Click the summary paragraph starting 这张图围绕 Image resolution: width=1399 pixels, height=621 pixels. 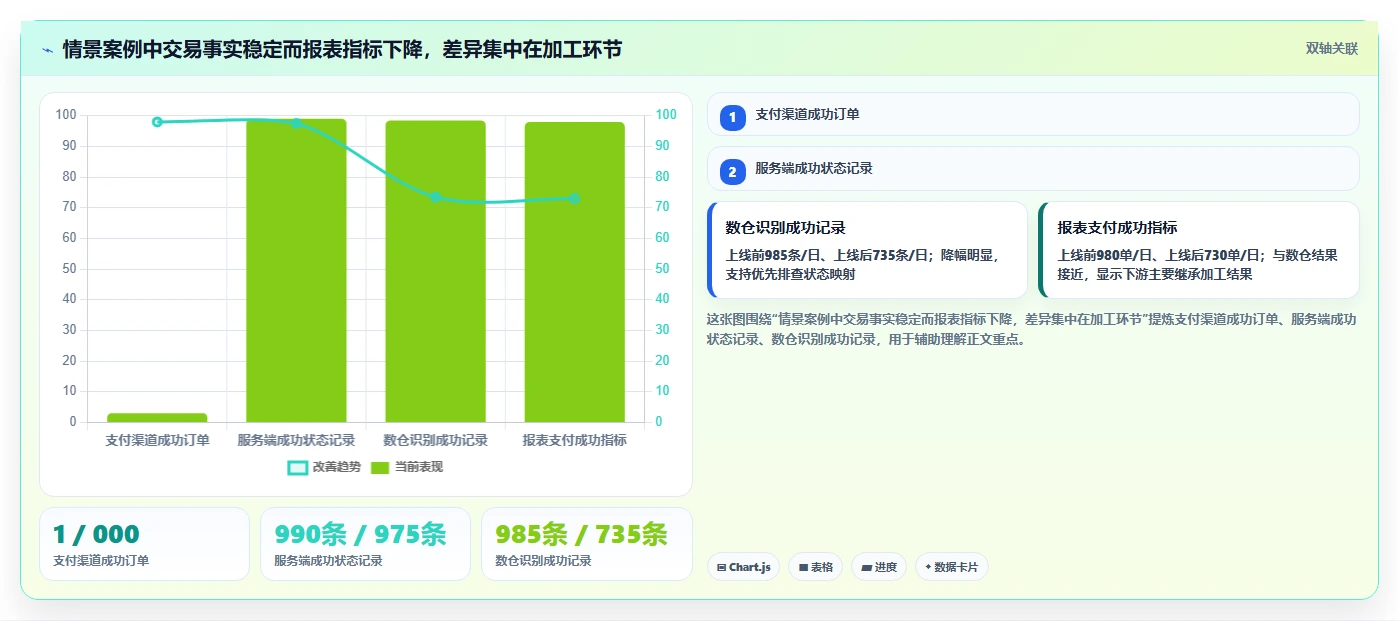(1031, 329)
